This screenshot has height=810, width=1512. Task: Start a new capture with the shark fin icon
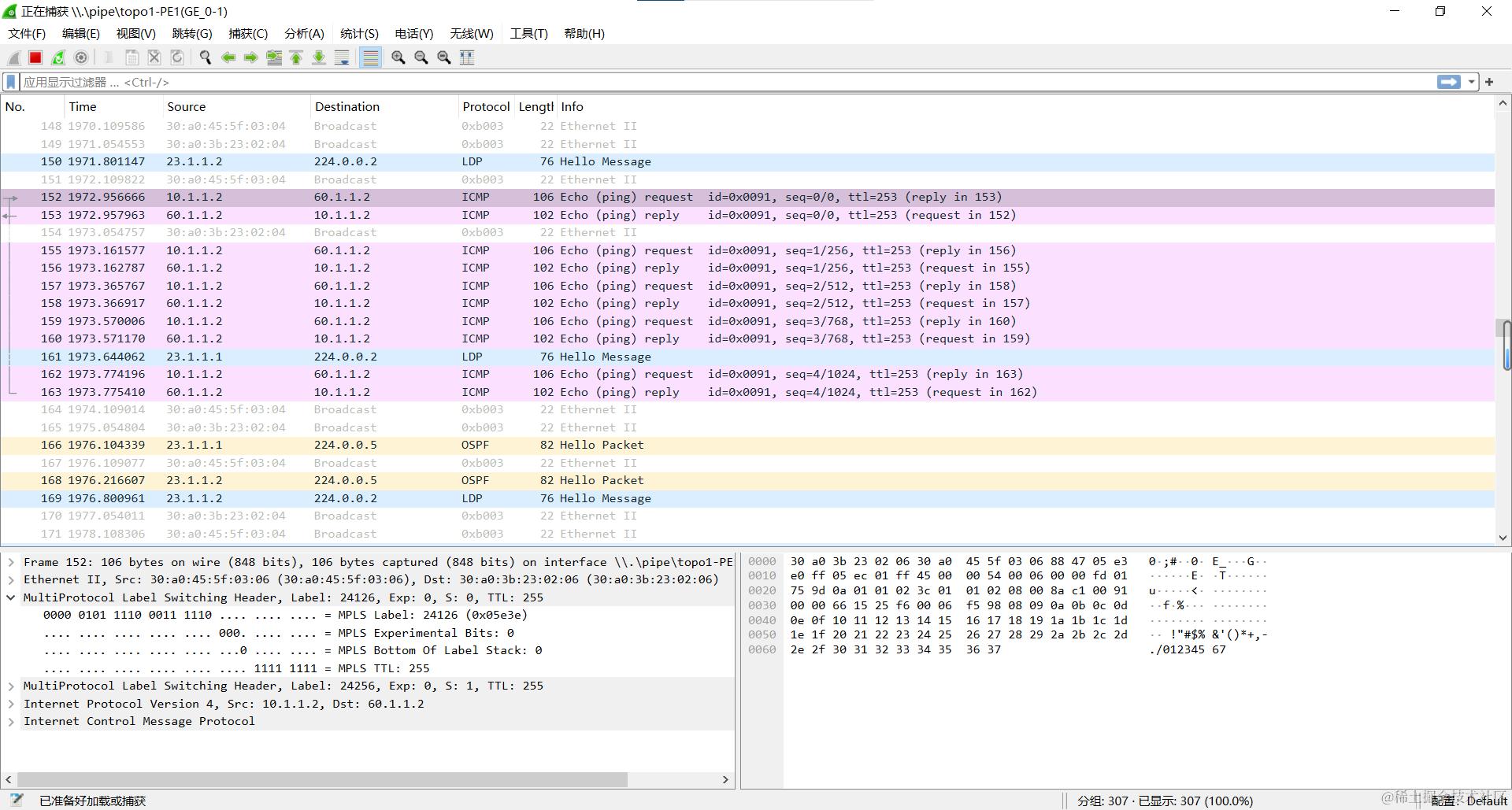[13, 57]
